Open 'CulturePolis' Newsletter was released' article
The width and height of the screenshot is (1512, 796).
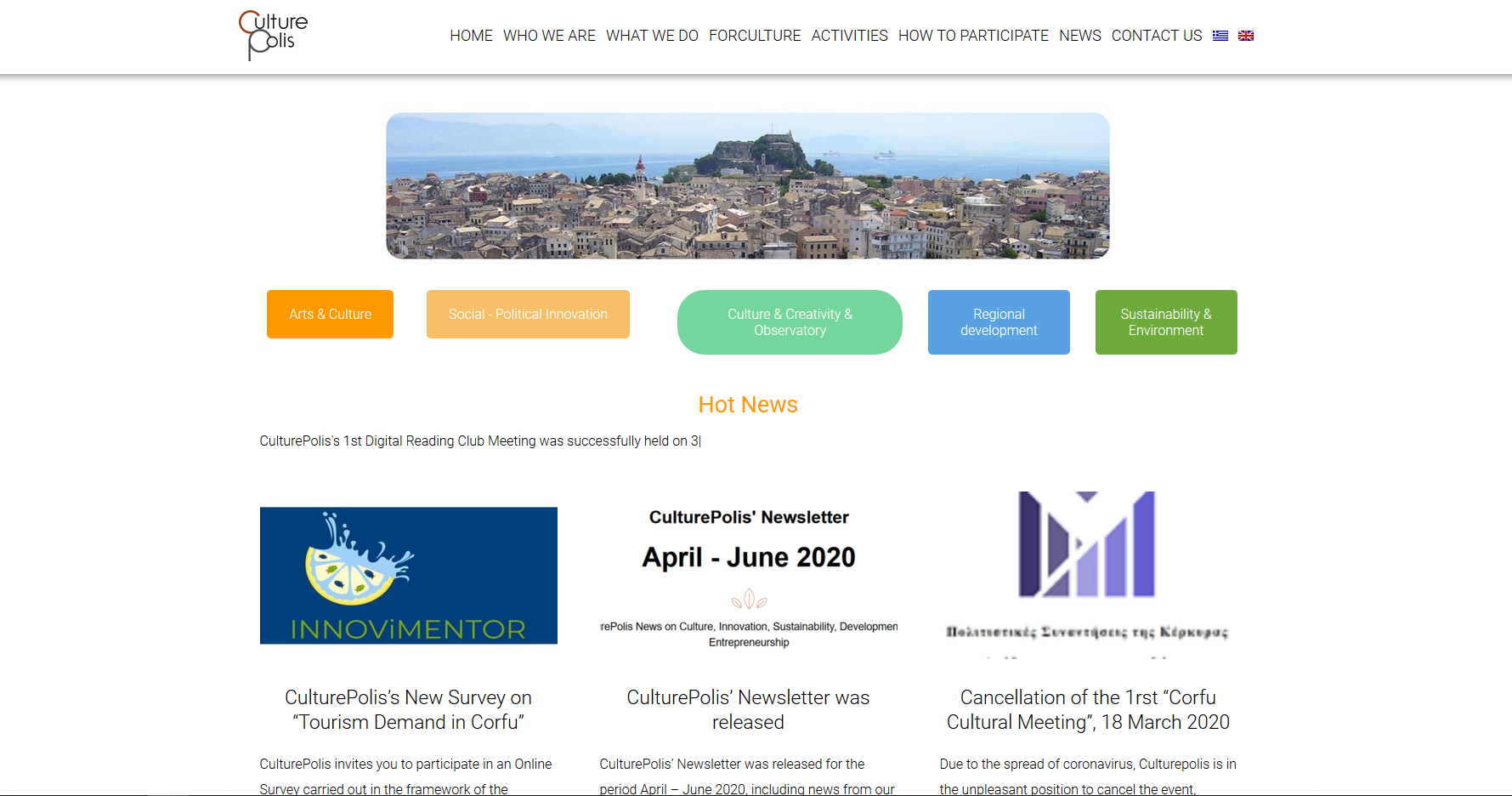[x=748, y=709]
